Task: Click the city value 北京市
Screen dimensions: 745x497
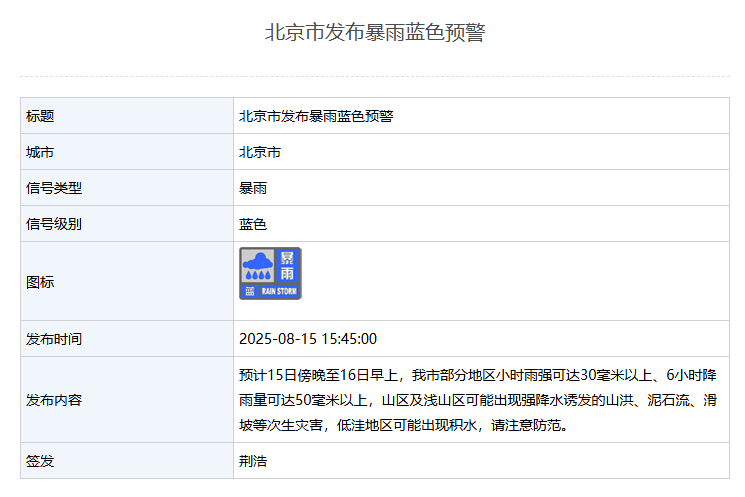Action: click(260, 152)
